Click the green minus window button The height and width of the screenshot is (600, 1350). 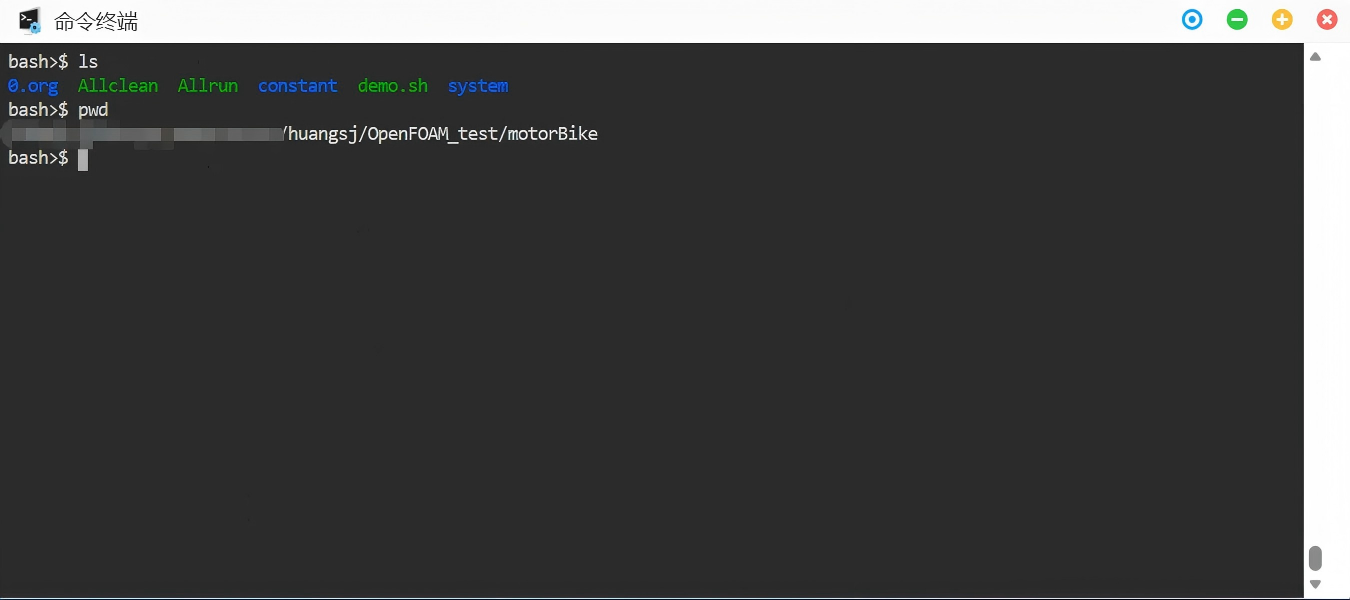coord(1237,19)
